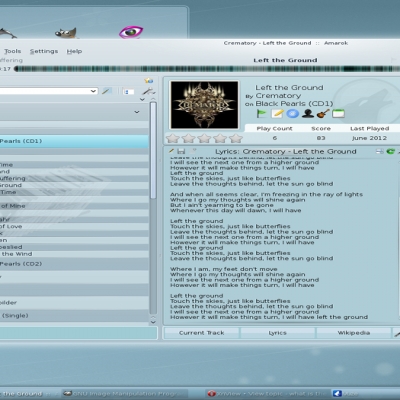Click the play count value 6

coord(275,138)
